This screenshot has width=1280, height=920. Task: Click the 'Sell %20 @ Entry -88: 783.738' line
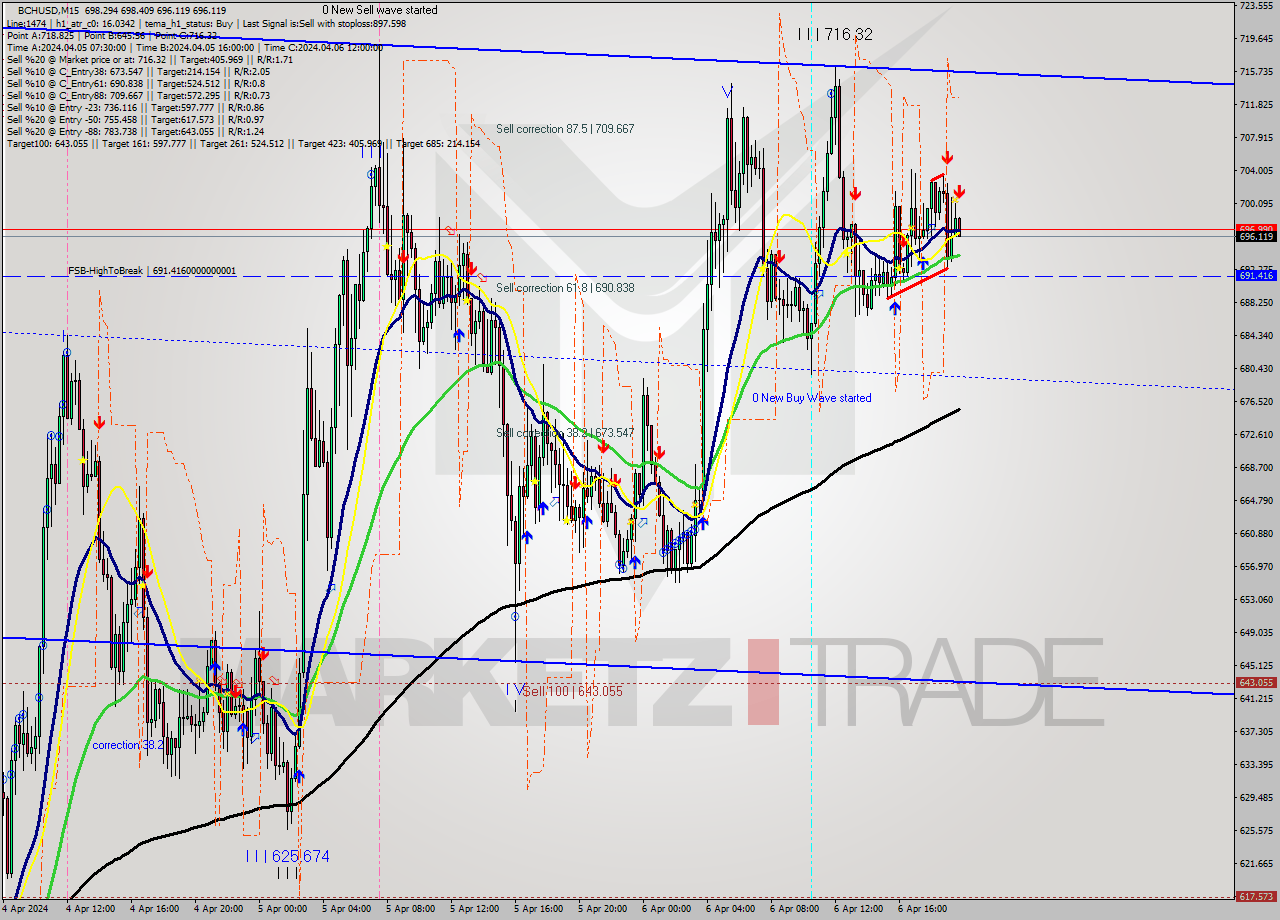[x=135, y=131]
